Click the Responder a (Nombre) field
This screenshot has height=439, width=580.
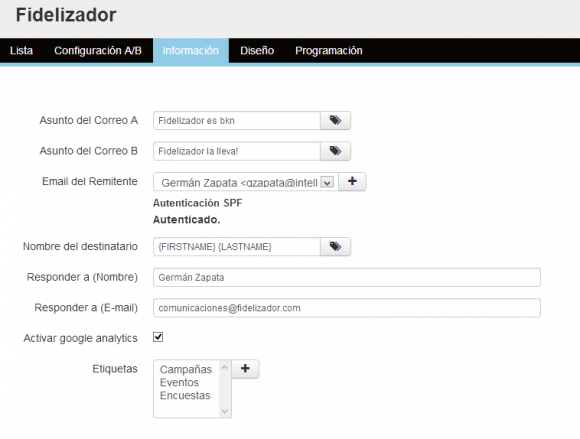[347, 277]
